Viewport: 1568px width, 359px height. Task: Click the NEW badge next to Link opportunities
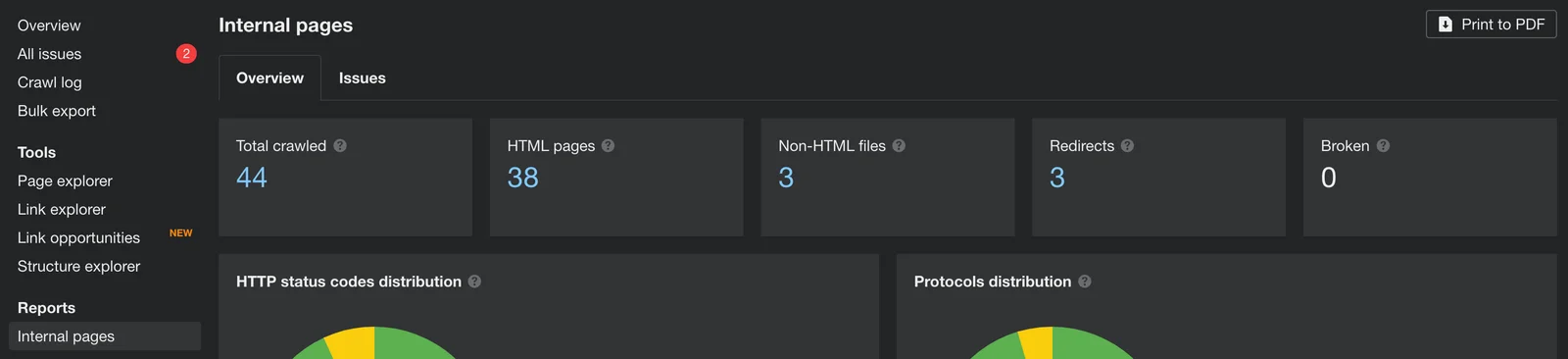180,233
